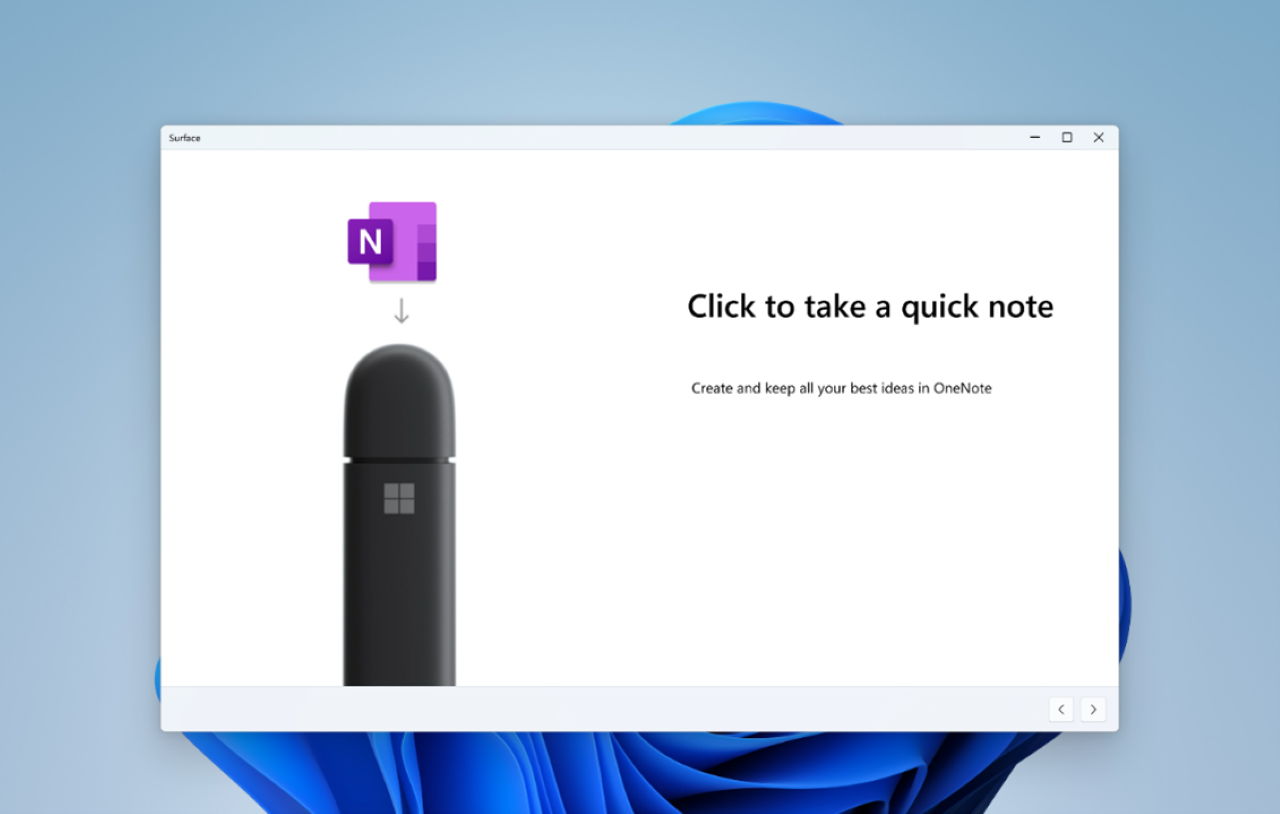The width and height of the screenshot is (1280, 814).
Task: Click the OneNote app icon
Action: click(x=392, y=241)
